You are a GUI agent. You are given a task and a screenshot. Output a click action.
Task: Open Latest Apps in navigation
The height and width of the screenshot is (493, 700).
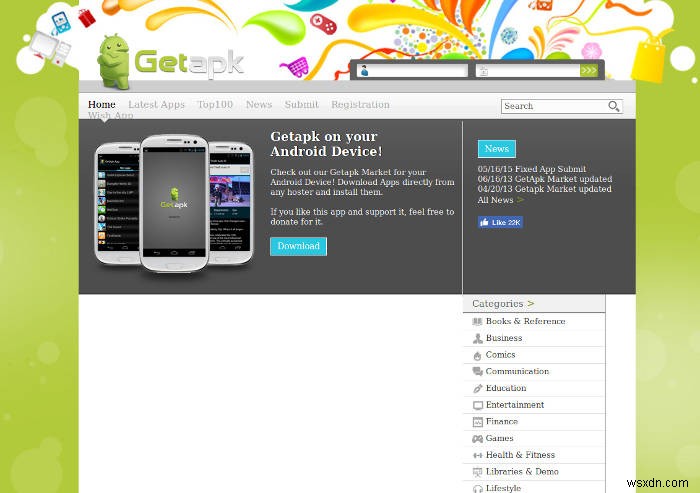coord(156,104)
